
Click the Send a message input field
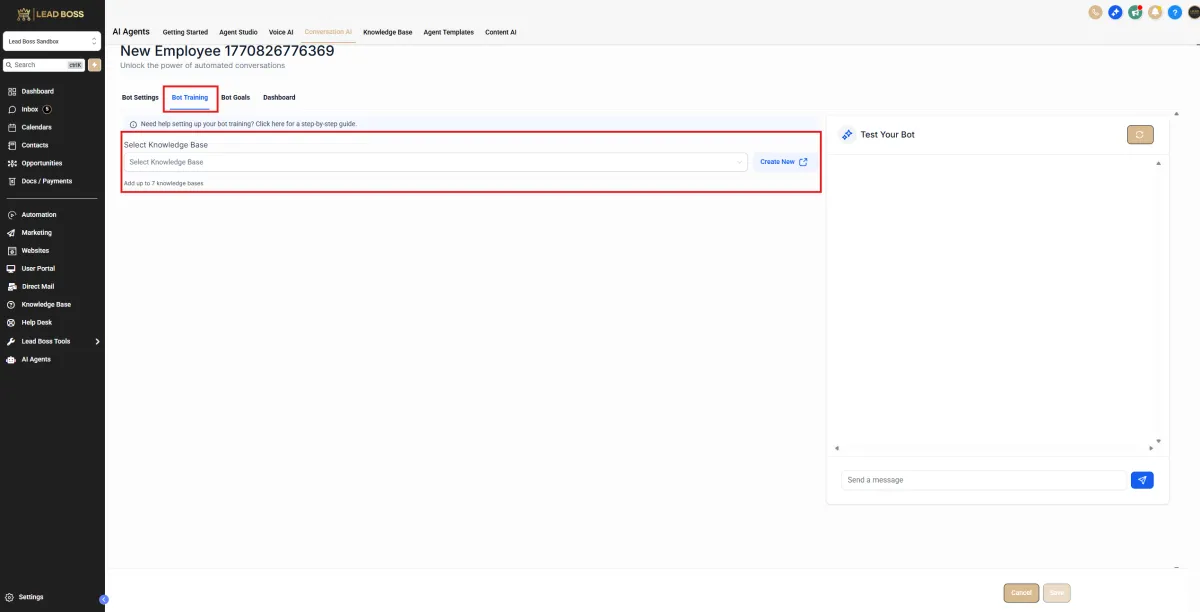(x=983, y=480)
